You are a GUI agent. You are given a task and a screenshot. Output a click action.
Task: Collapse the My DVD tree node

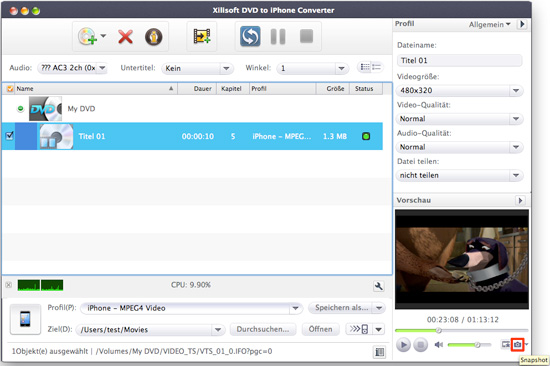tap(21, 109)
